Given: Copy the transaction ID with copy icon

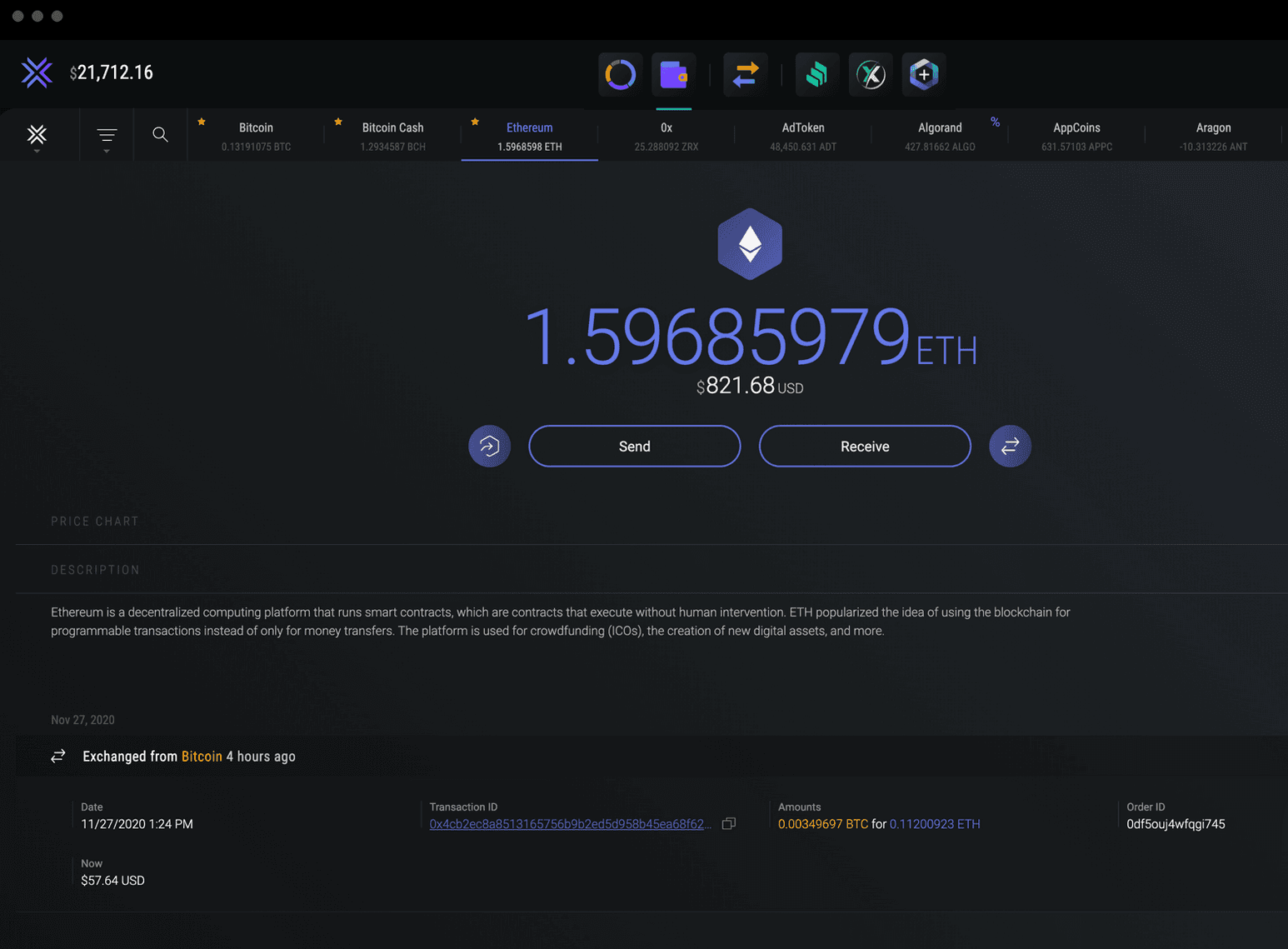Looking at the screenshot, I should [729, 824].
